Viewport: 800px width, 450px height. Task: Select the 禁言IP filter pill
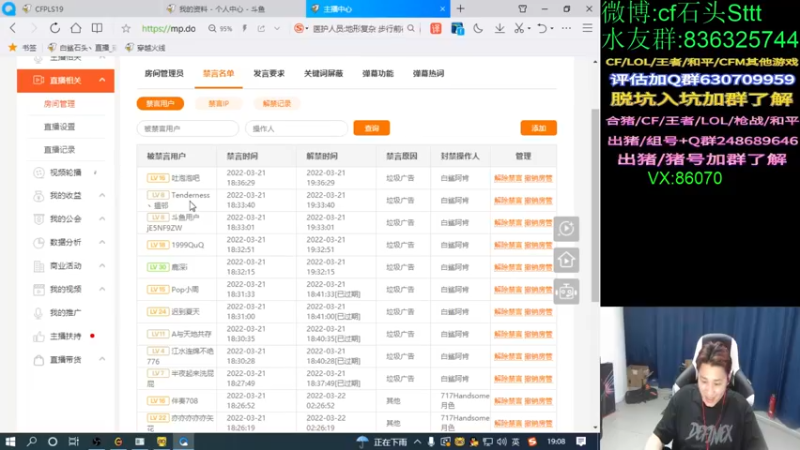[218, 104]
